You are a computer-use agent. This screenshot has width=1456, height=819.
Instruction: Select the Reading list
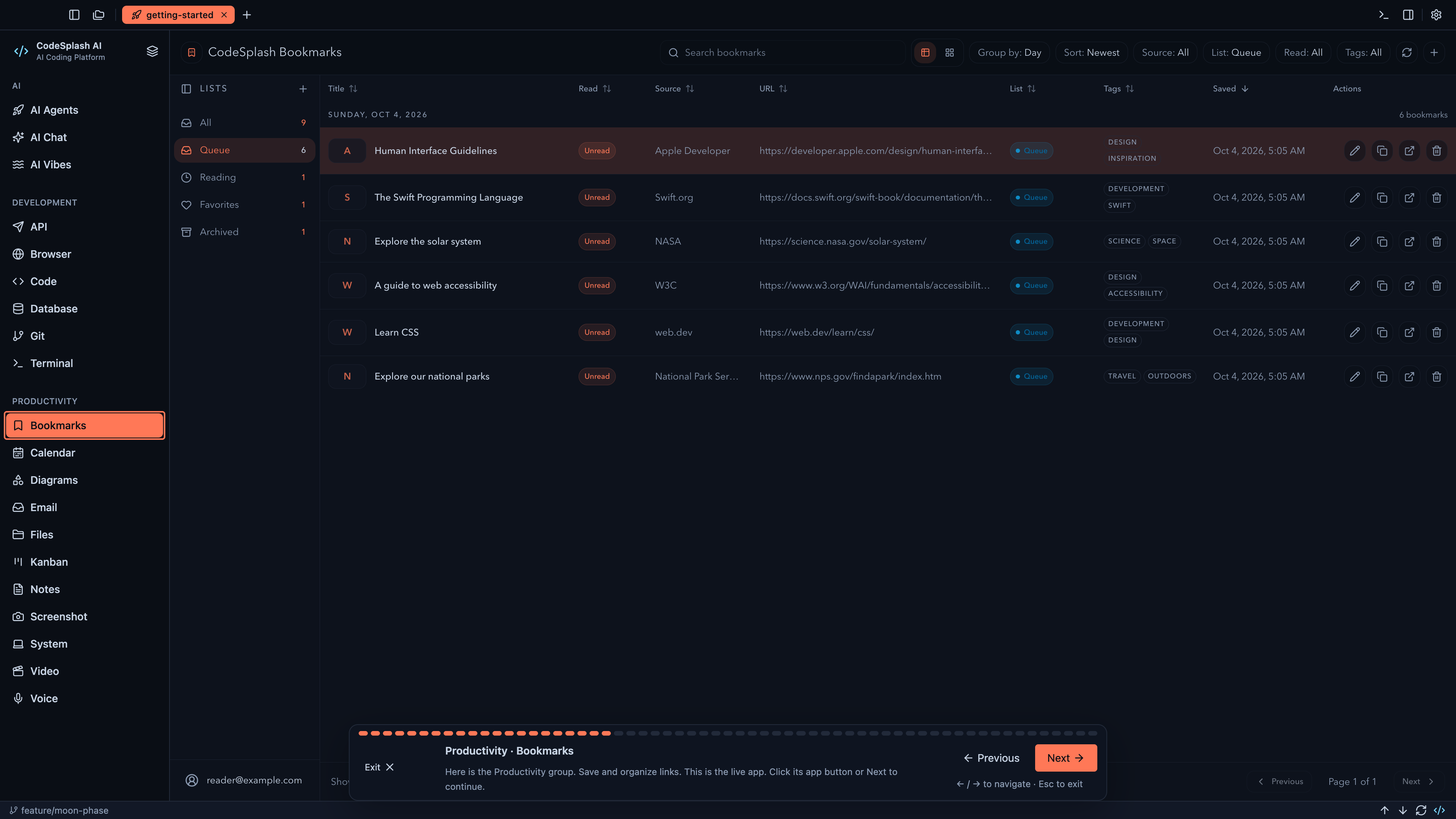(244, 177)
